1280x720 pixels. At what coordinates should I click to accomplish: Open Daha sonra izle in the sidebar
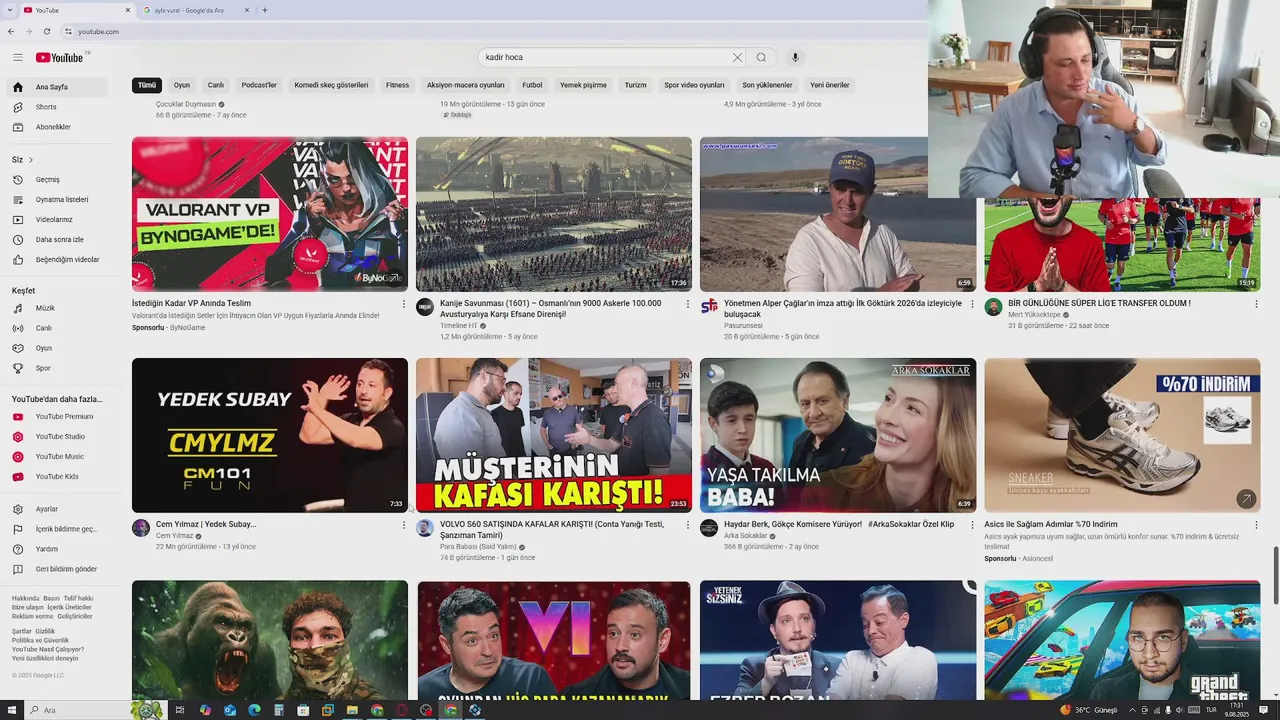coord(62,240)
